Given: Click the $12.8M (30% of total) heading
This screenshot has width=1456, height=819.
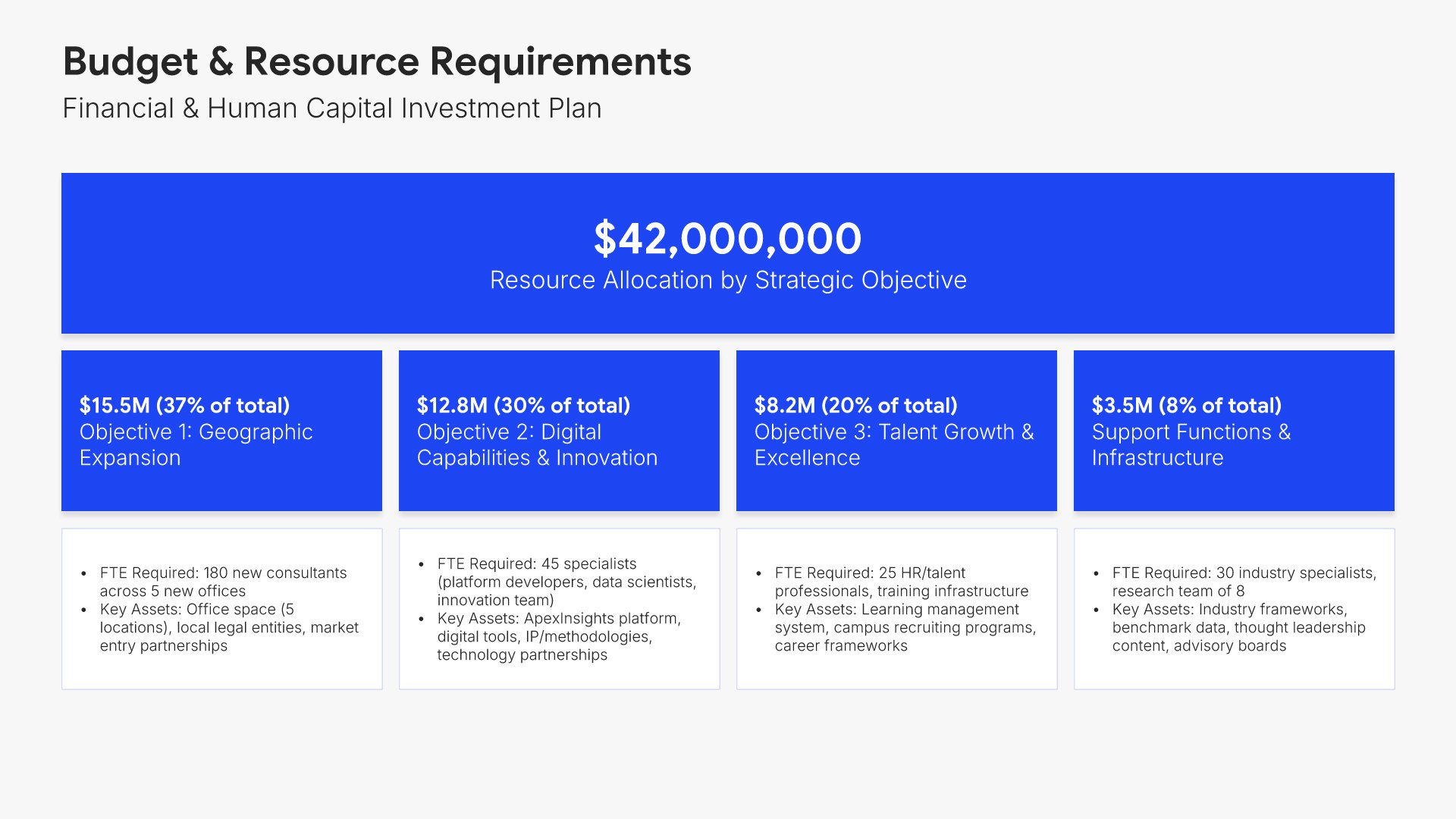Looking at the screenshot, I should click(523, 406).
